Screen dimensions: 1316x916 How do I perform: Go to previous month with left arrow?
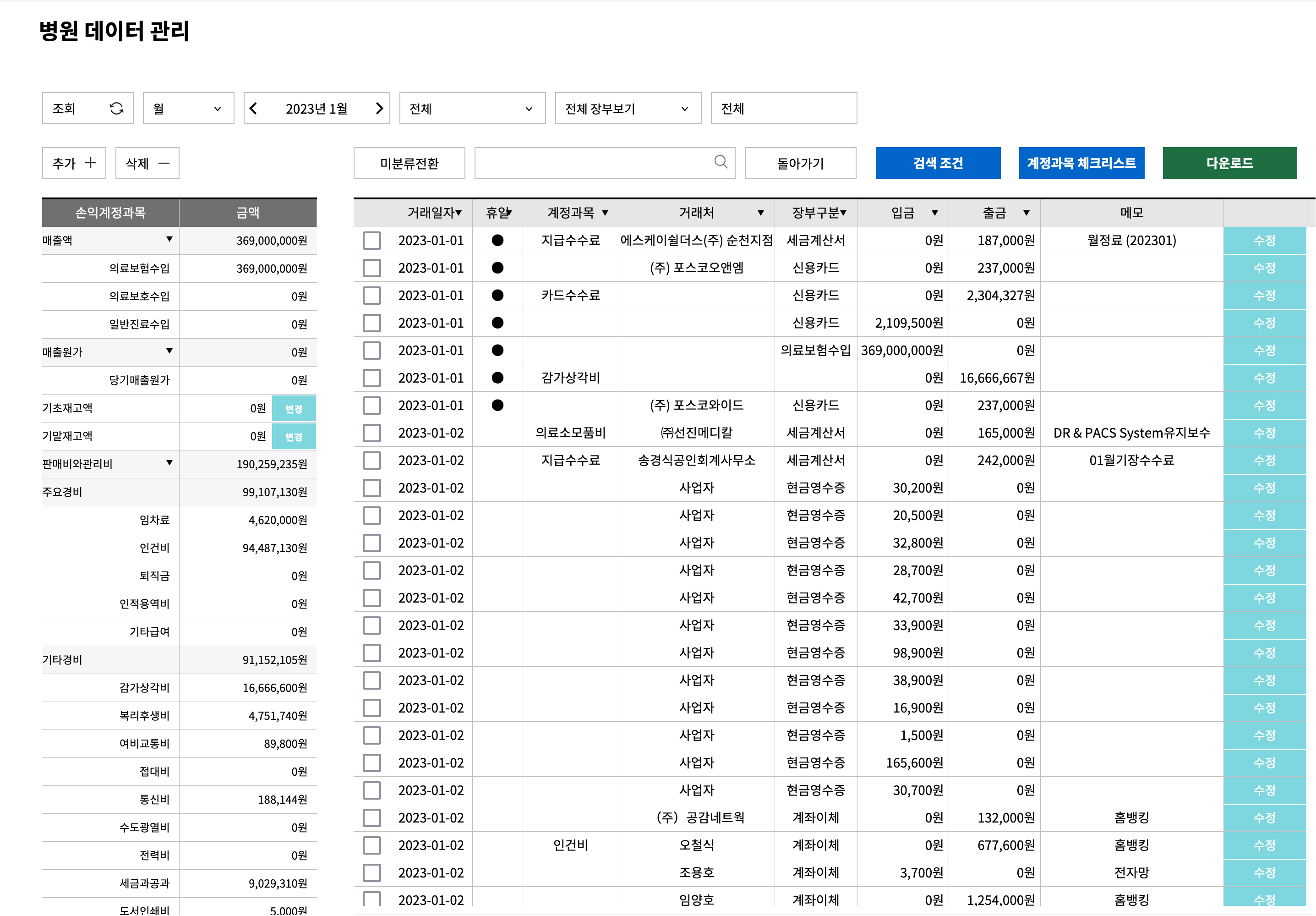tap(254, 108)
